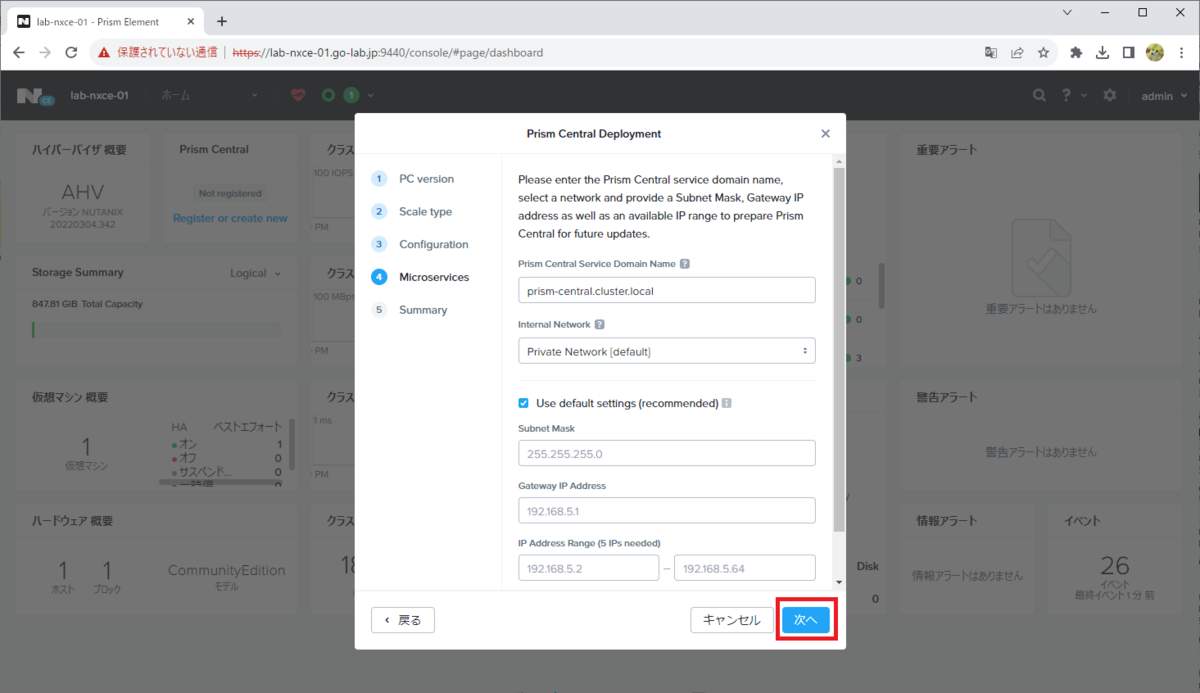
Task: Click the green Storage Summary capacity bar
Action: tap(33, 330)
